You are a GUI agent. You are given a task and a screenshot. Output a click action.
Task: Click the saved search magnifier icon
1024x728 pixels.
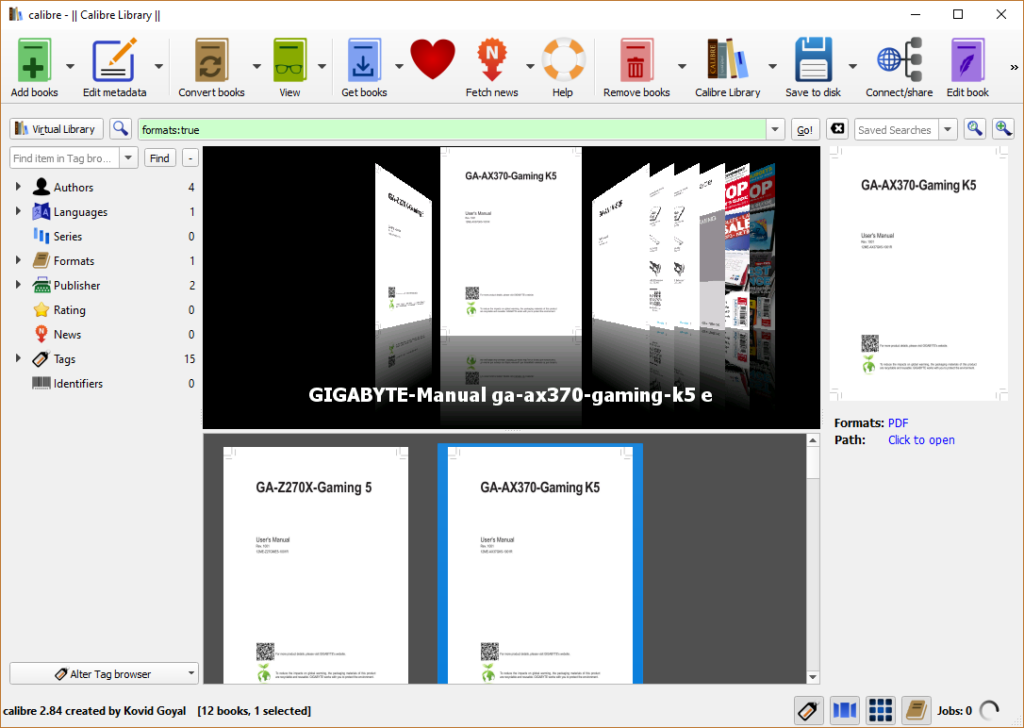coord(974,129)
